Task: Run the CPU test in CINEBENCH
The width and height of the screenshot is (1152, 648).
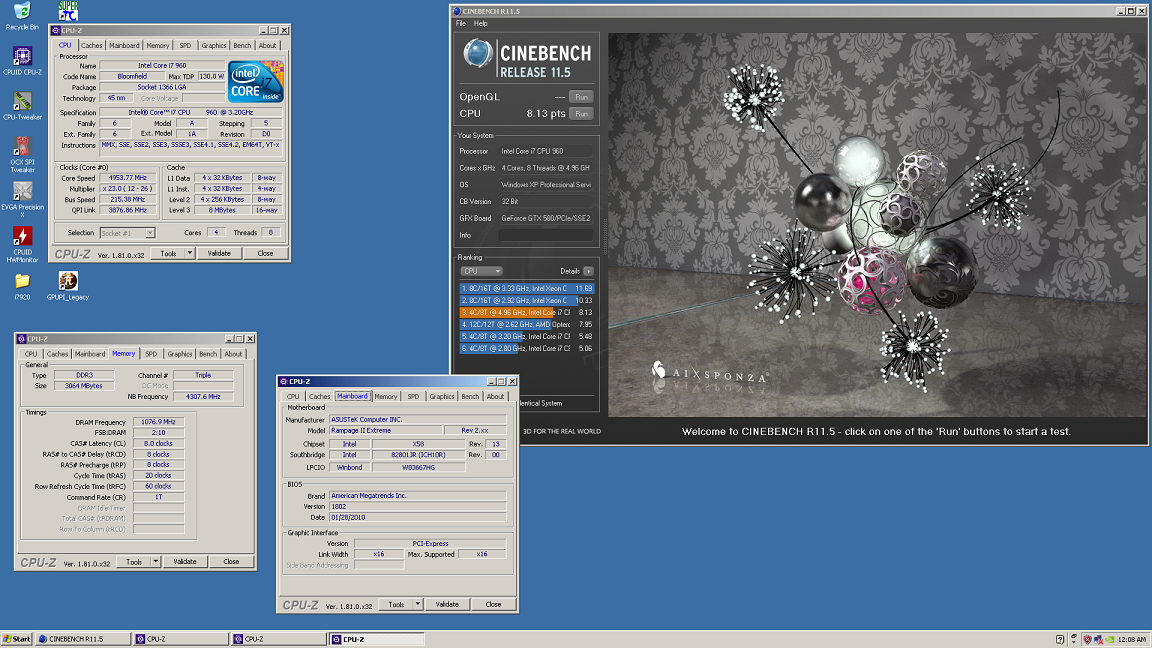Action: [x=581, y=114]
